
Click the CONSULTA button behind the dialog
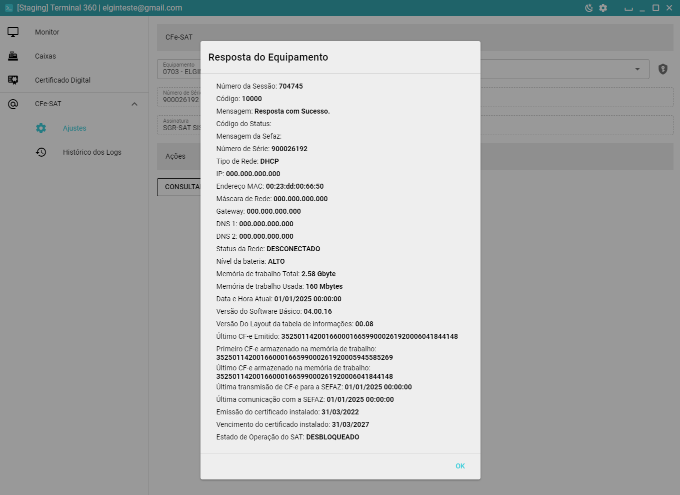point(179,187)
